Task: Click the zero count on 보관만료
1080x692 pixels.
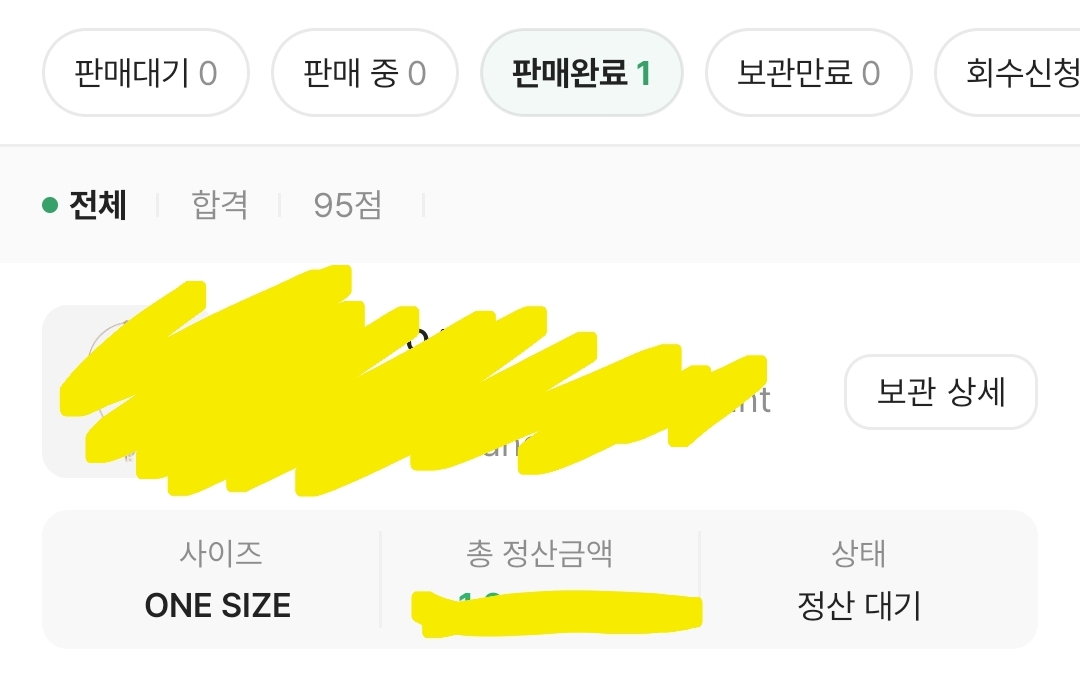Action: pyautogui.click(x=870, y=73)
